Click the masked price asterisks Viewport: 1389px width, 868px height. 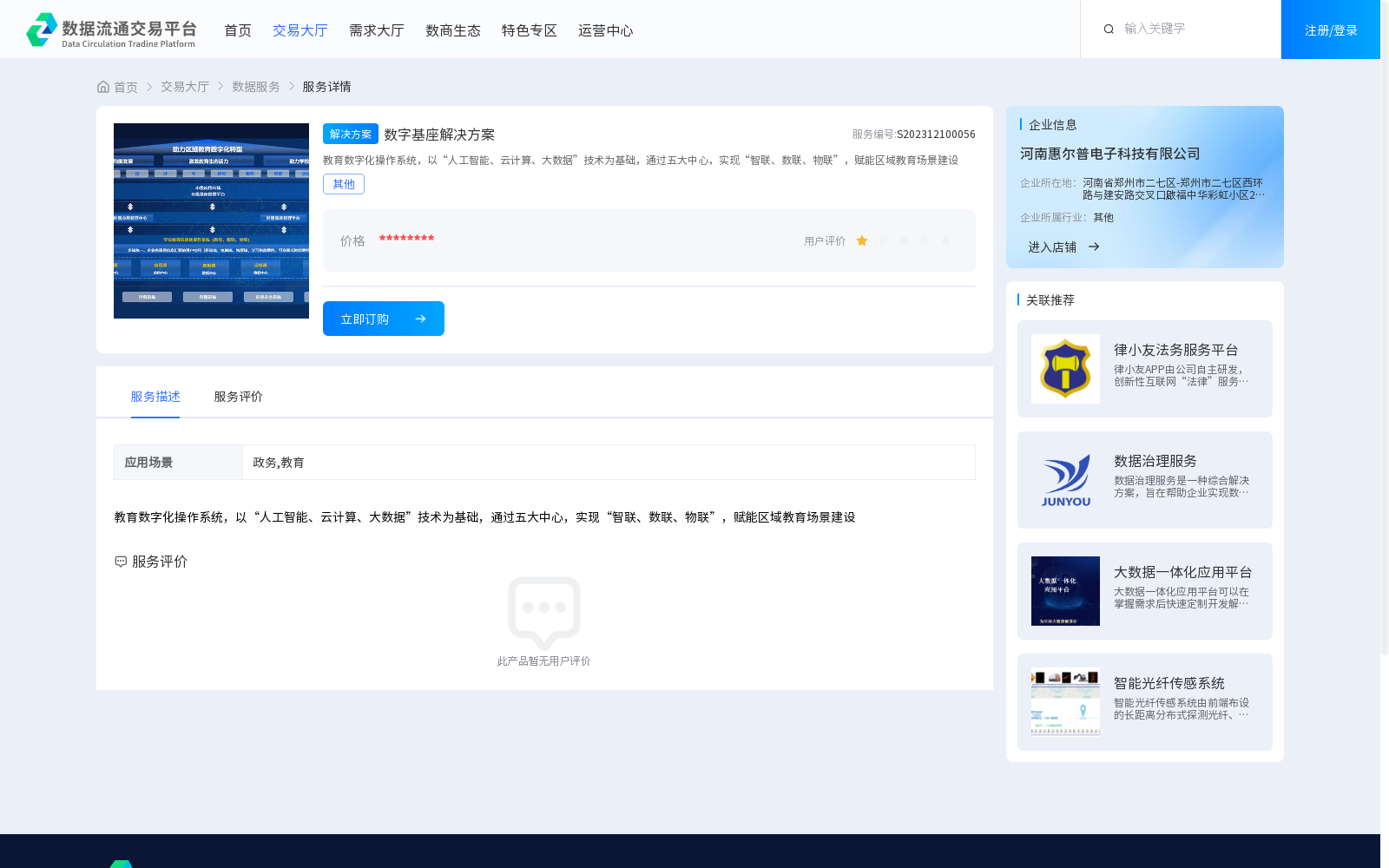[406, 239]
